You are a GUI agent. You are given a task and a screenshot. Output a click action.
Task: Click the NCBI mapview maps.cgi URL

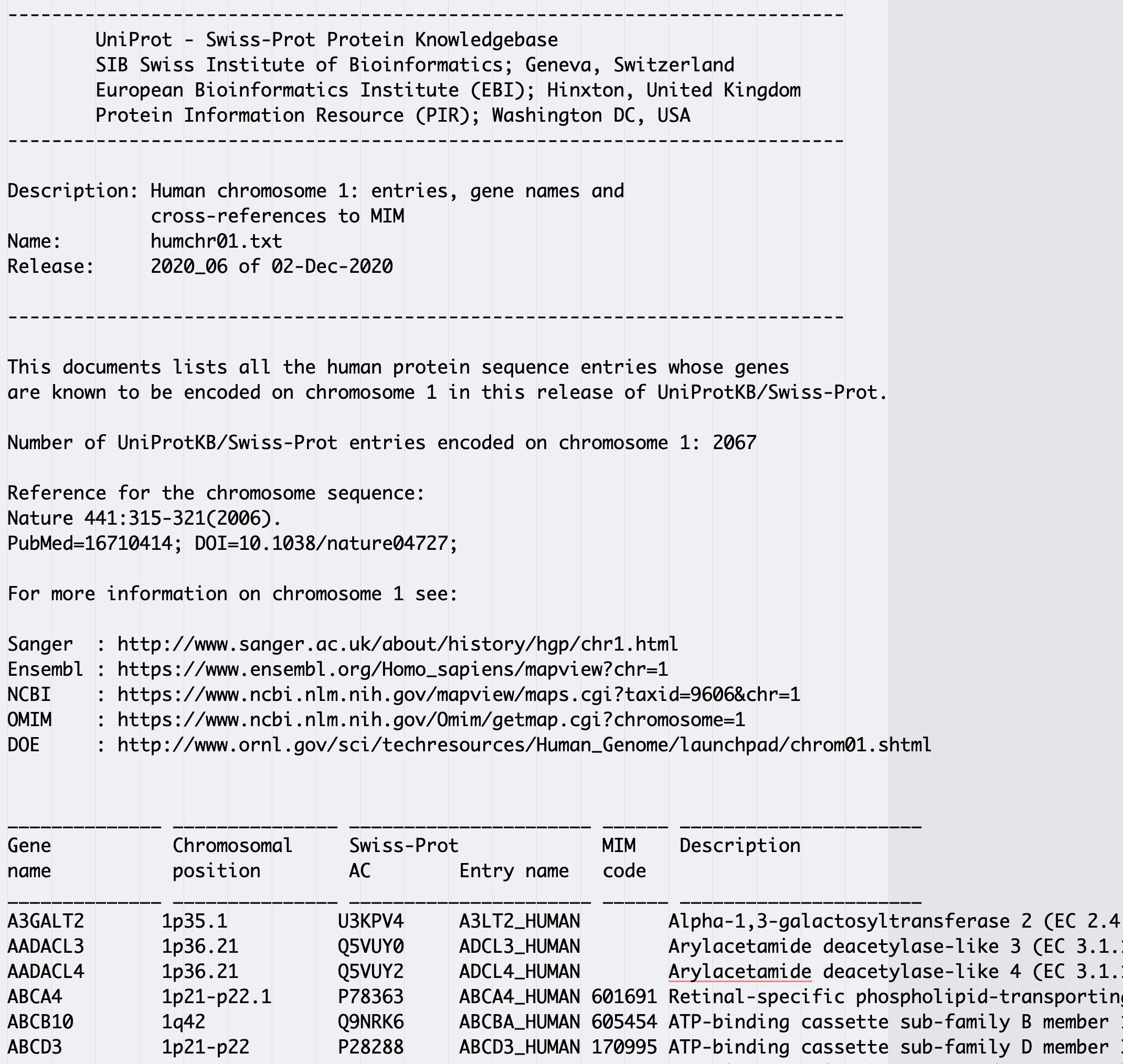pyautogui.click(x=458, y=694)
